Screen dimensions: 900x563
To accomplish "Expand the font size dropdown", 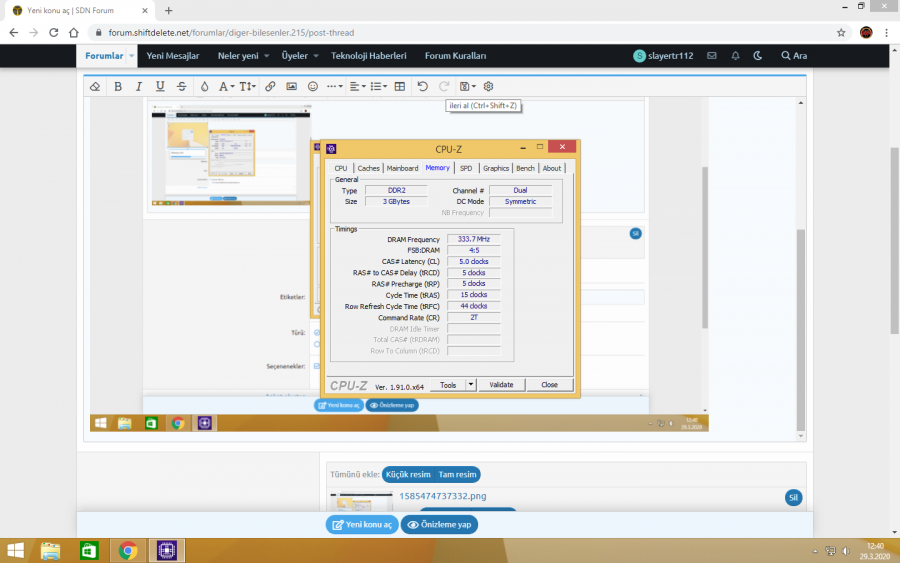I will [247, 87].
